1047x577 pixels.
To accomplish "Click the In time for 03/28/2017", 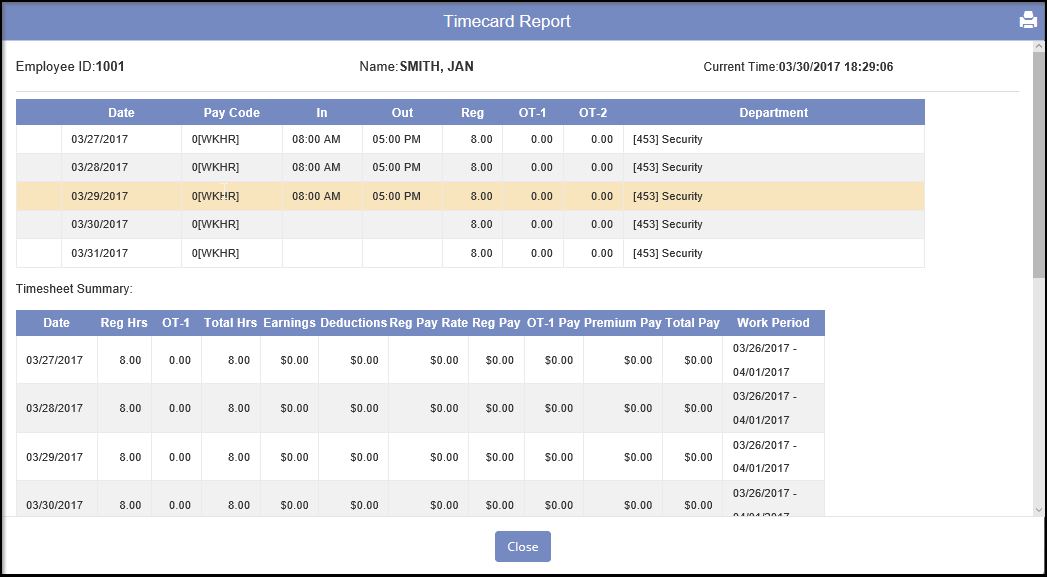I will coord(316,167).
